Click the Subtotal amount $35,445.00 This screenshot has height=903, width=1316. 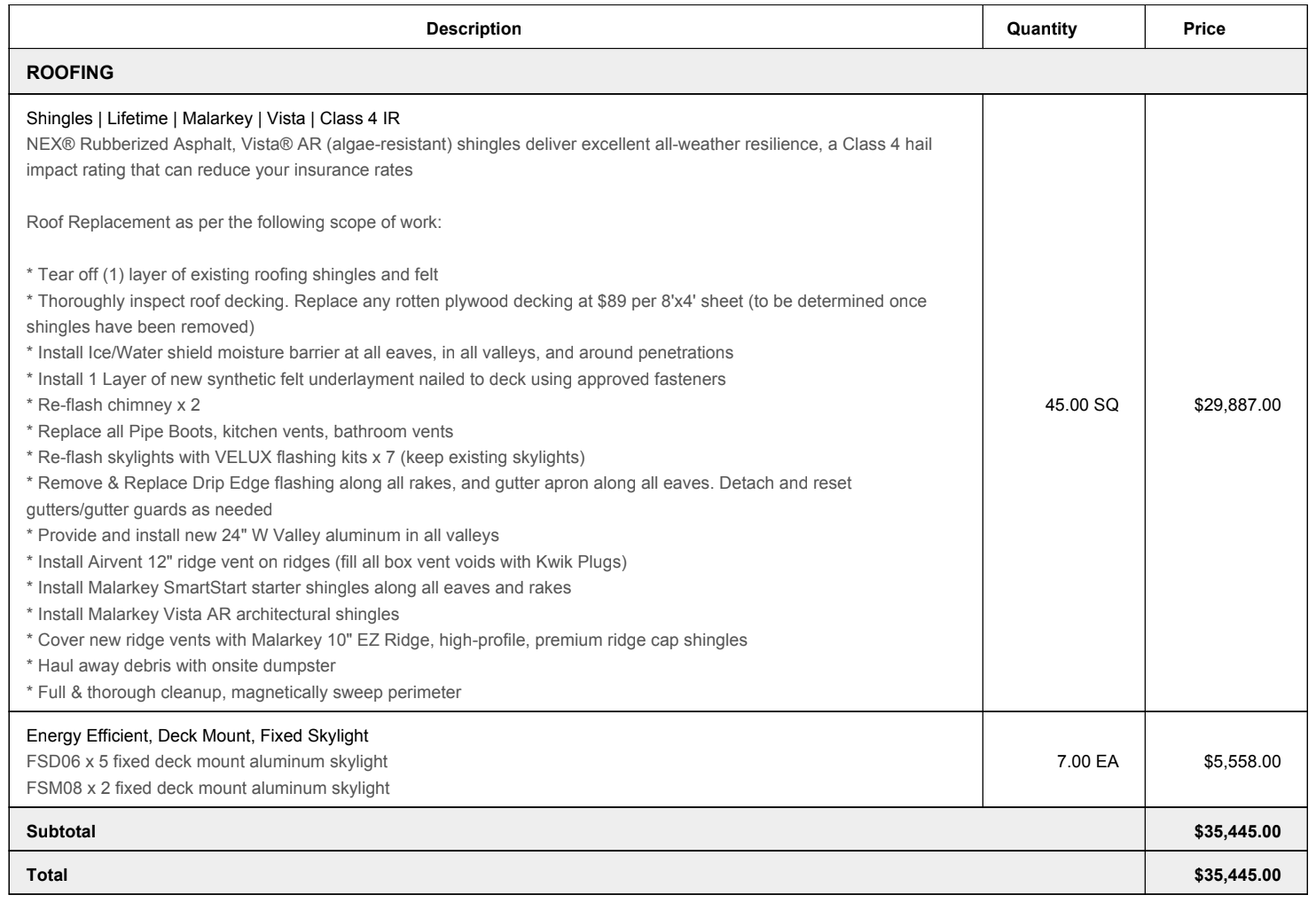coord(1237,831)
